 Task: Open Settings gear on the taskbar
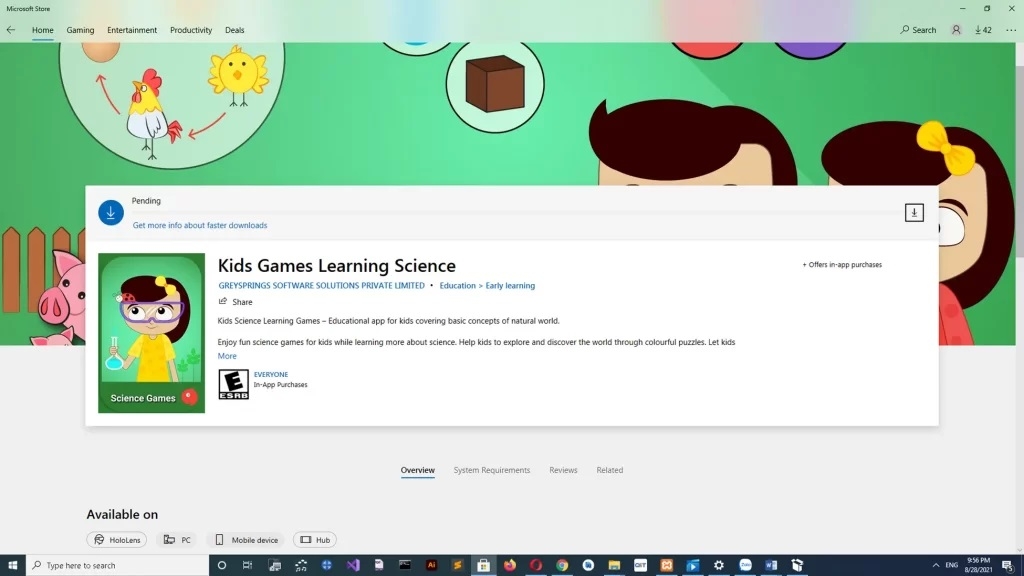[x=718, y=565]
